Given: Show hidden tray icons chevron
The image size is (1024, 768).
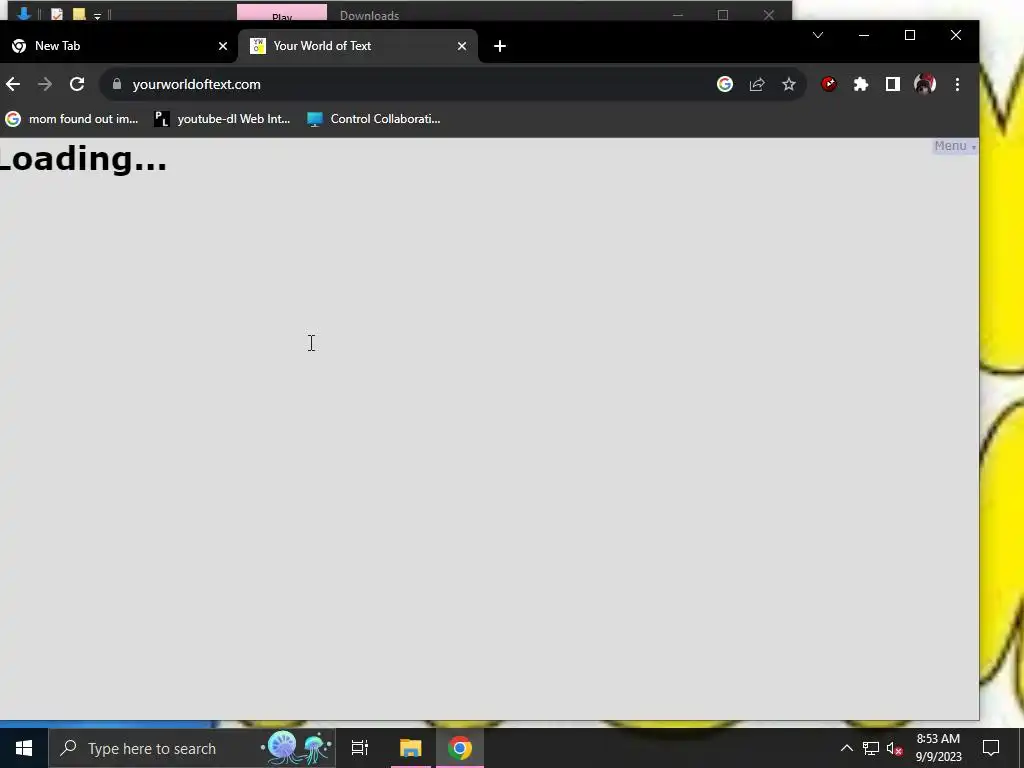Looking at the screenshot, I should tap(846, 748).
